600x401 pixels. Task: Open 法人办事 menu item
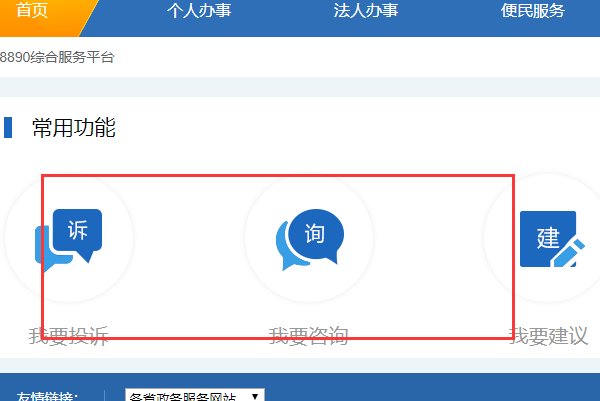click(x=366, y=11)
